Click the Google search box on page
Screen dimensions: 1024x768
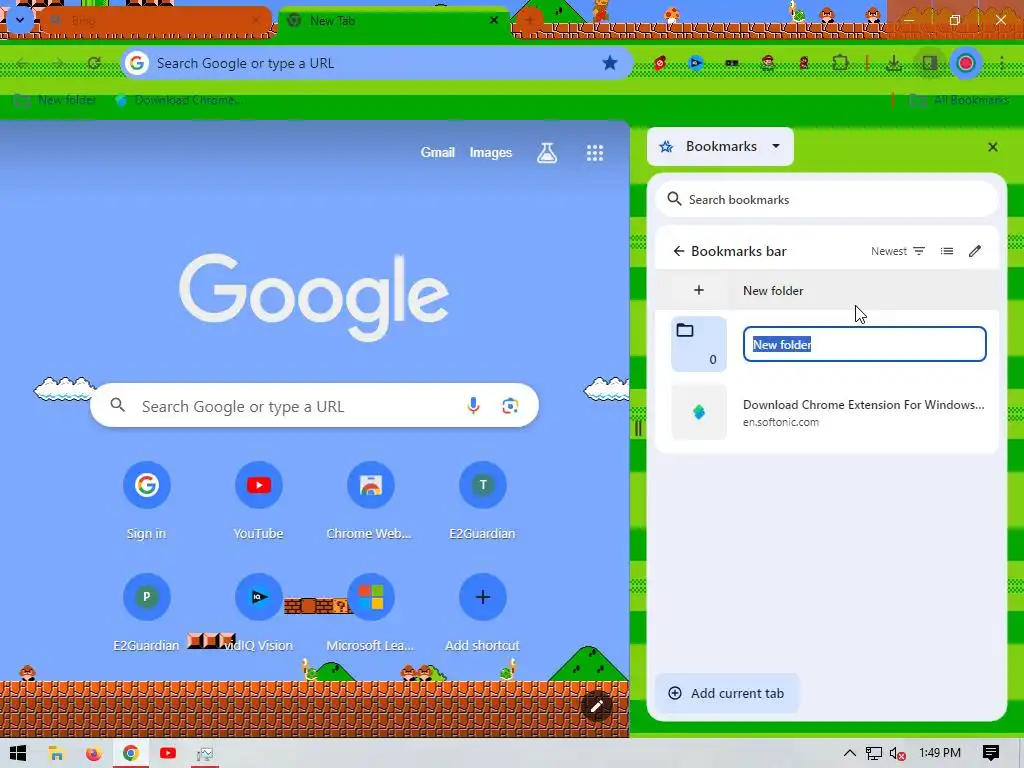pyautogui.click(x=314, y=406)
